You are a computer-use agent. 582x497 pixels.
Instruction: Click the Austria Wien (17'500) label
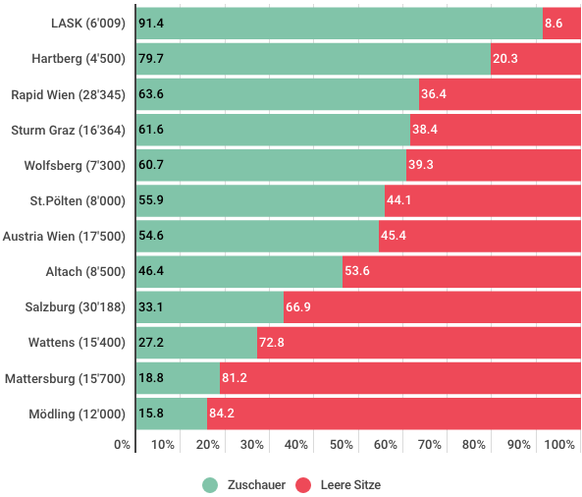pos(64,236)
